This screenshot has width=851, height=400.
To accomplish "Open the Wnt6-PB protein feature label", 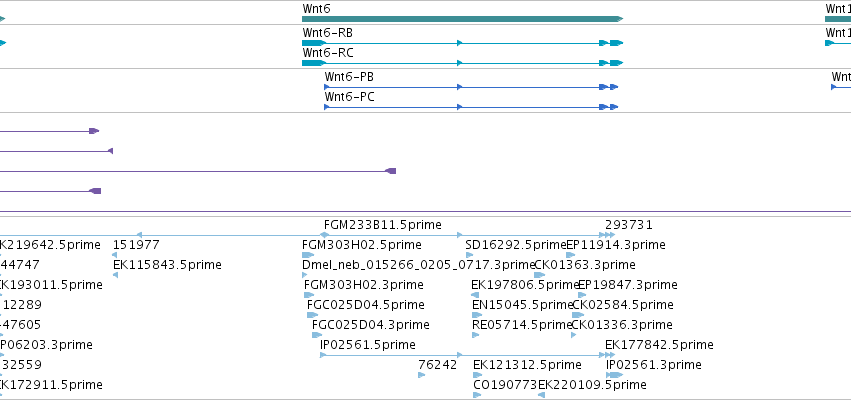I will [349, 77].
